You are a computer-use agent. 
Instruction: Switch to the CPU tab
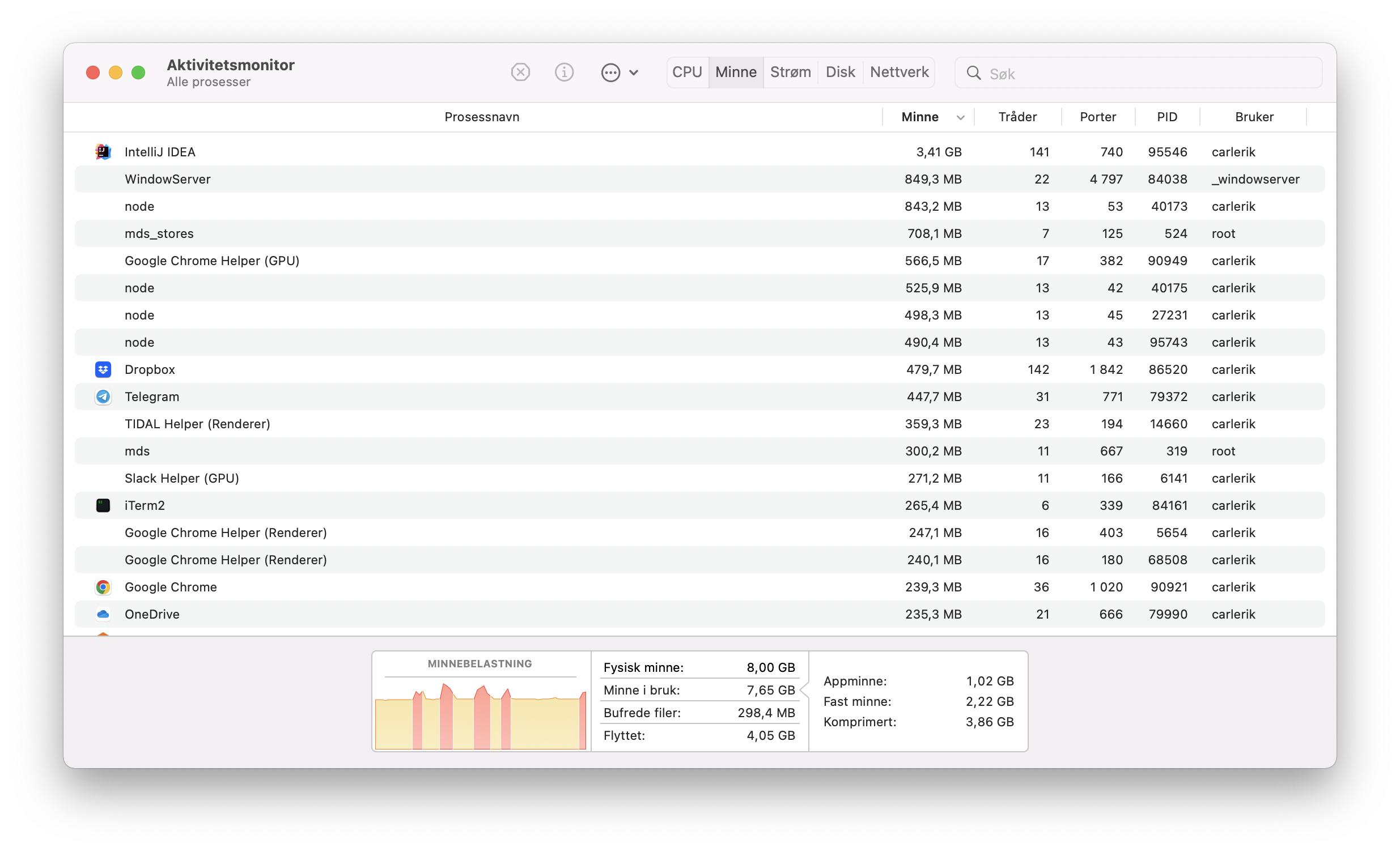[688, 71]
